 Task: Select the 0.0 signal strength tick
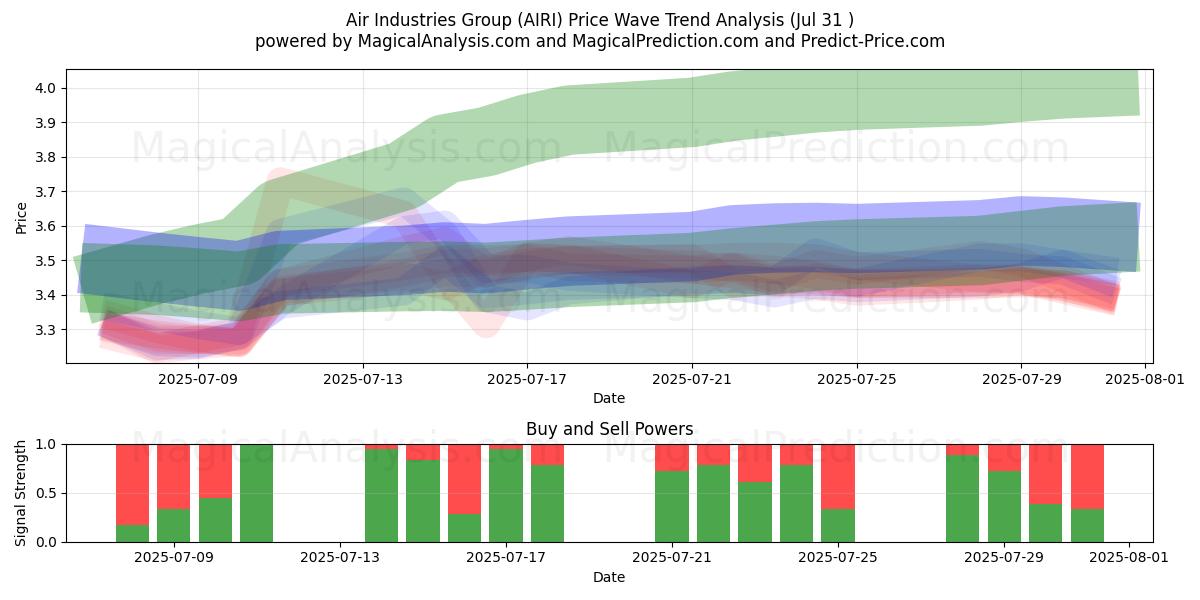(47, 542)
